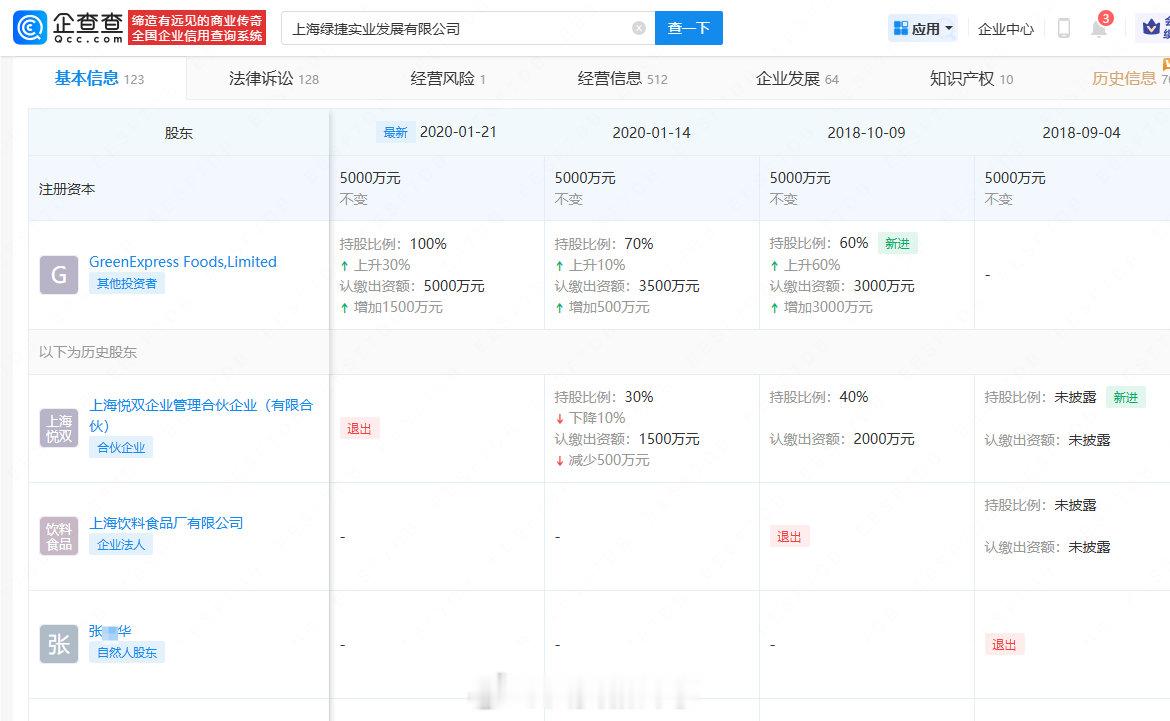Click the 合伙企业 tag
Image resolution: width=1170 pixels, height=721 pixels.
point(121,448)
